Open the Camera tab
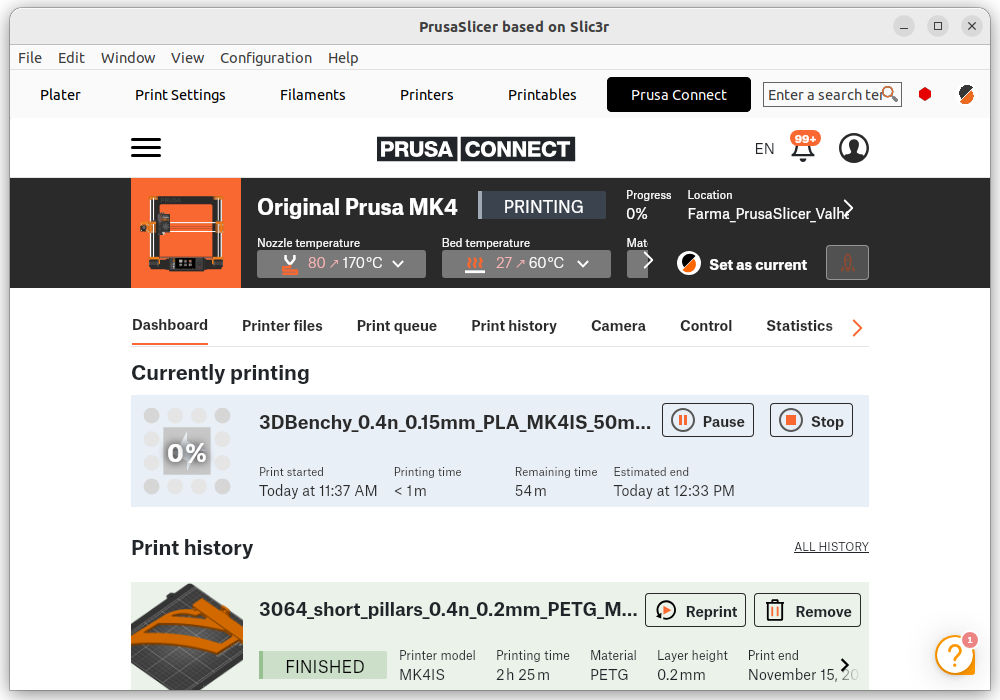1000x700 pixels. (x=618, y=326)
